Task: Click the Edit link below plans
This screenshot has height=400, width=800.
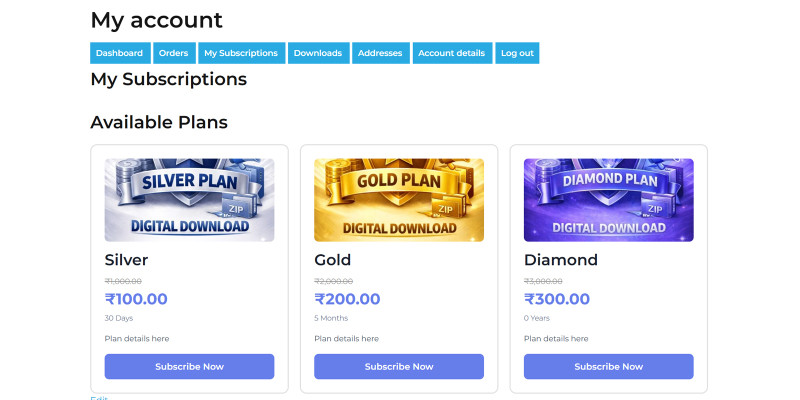Action: pyautogui.click(x=98, y=398)
